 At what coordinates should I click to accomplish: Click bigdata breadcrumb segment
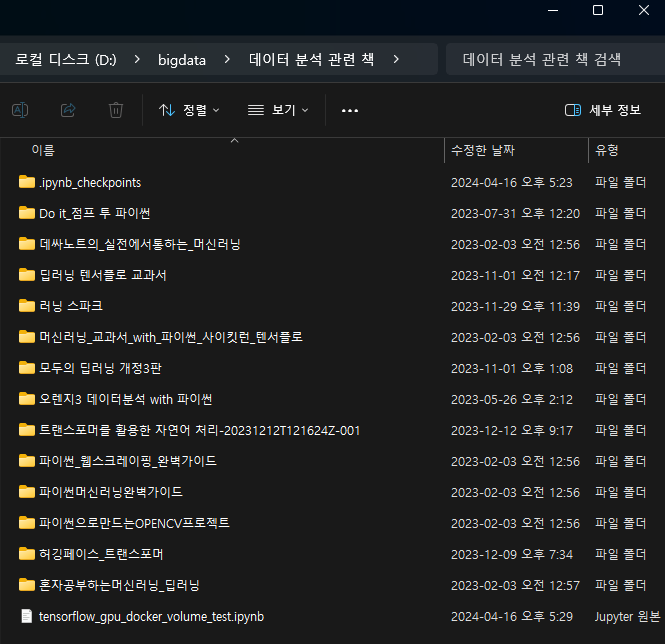(x=182, y=60)
